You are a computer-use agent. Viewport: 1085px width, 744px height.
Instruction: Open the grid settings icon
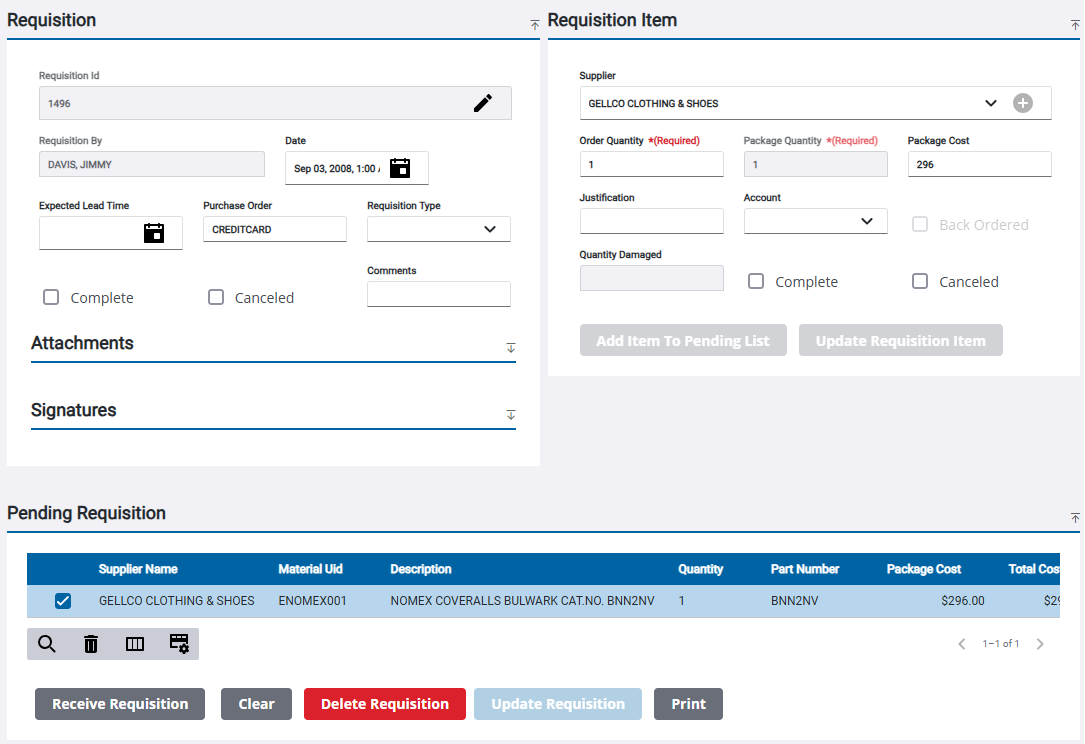pos(179,644)
